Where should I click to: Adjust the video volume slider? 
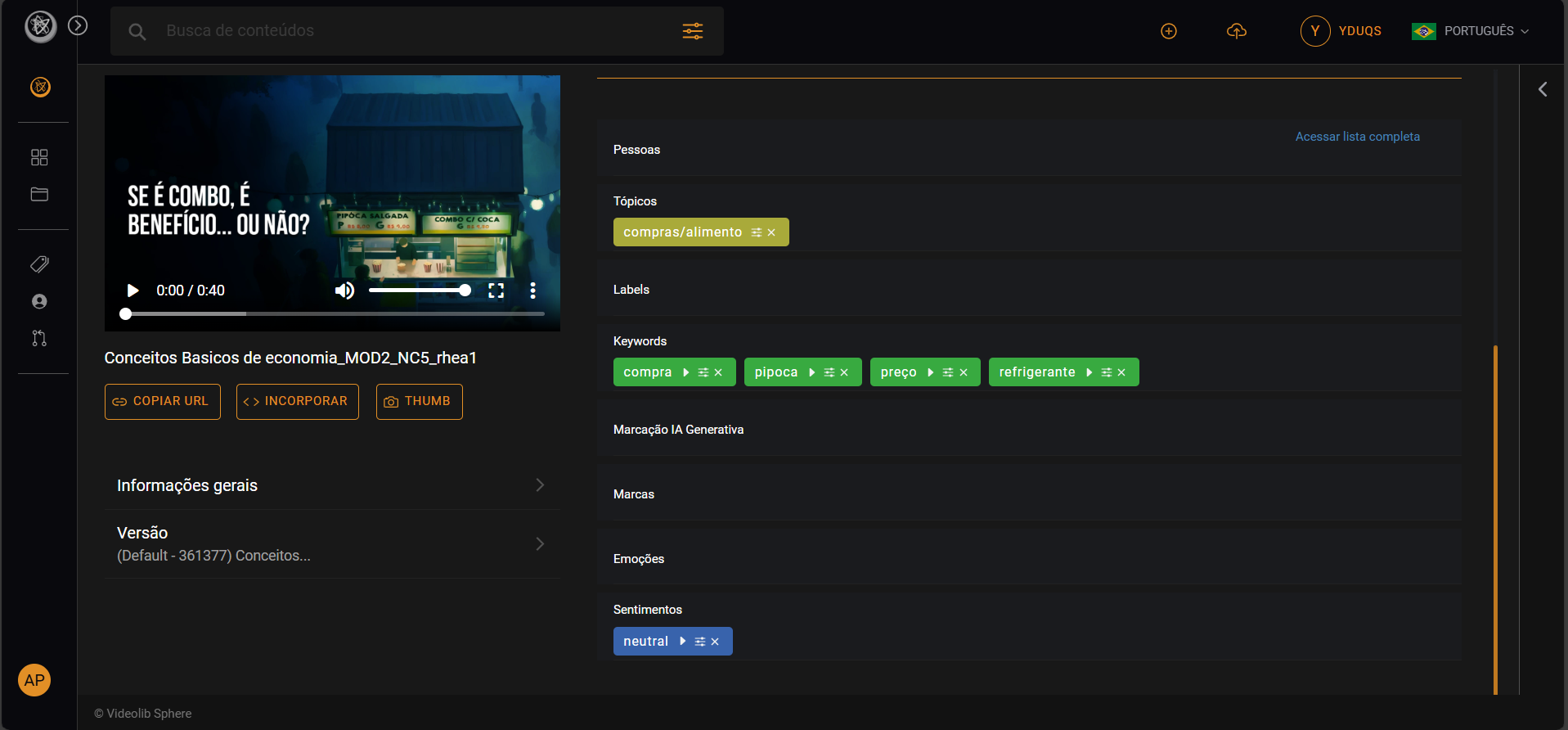pos(419,291)
